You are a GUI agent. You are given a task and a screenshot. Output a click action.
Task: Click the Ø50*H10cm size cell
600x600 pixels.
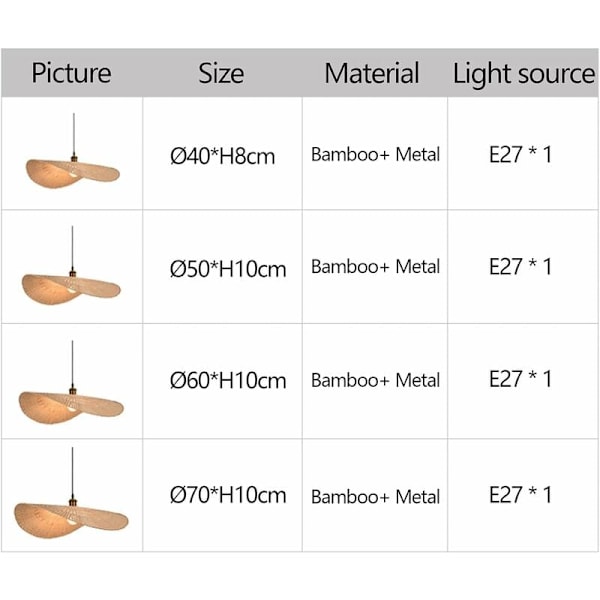click(x=228, y=269)
